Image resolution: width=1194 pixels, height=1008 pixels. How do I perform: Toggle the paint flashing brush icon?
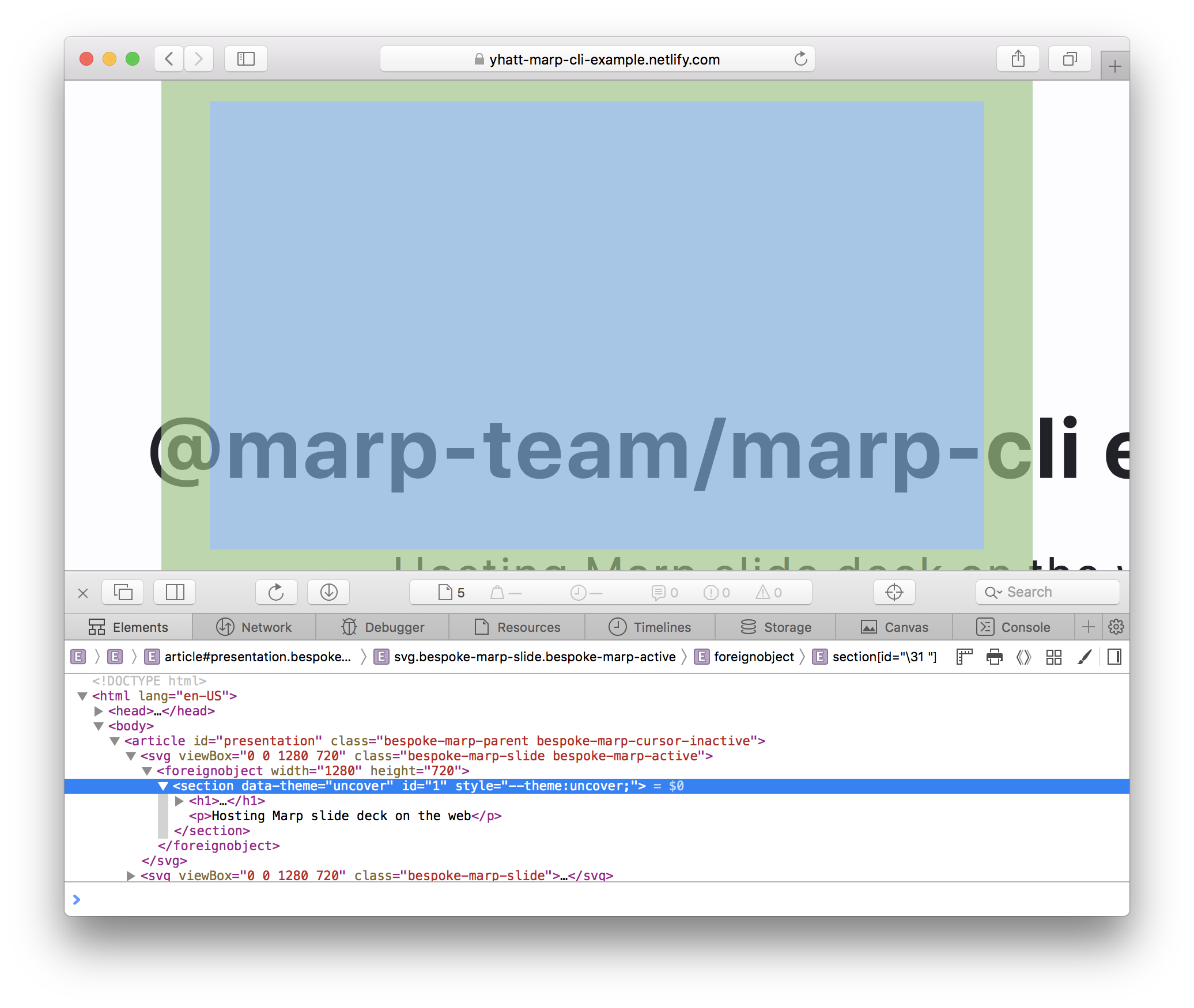coord(1084,657)
